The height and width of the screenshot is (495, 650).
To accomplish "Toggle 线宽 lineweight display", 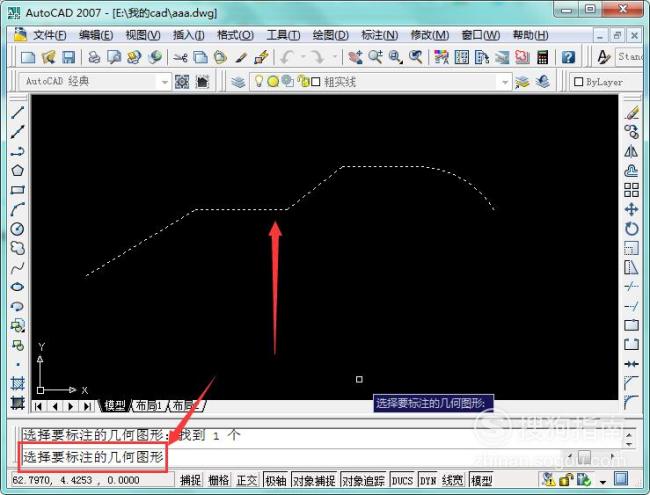I will click(452, 480).
